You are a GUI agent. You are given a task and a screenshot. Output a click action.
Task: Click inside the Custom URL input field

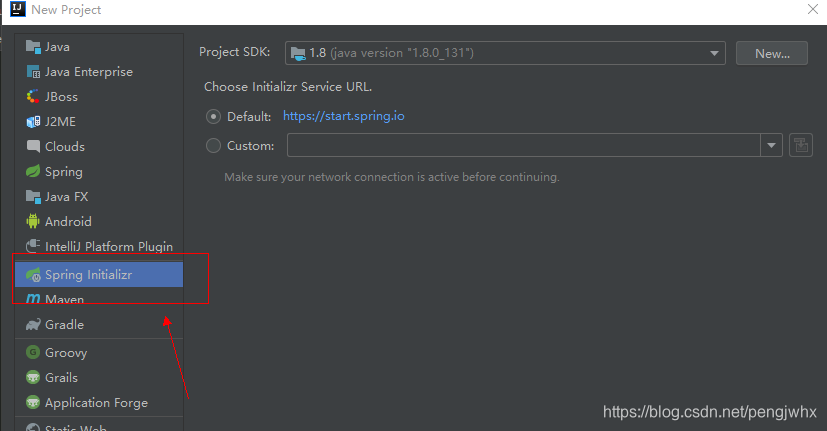[523, 145]
